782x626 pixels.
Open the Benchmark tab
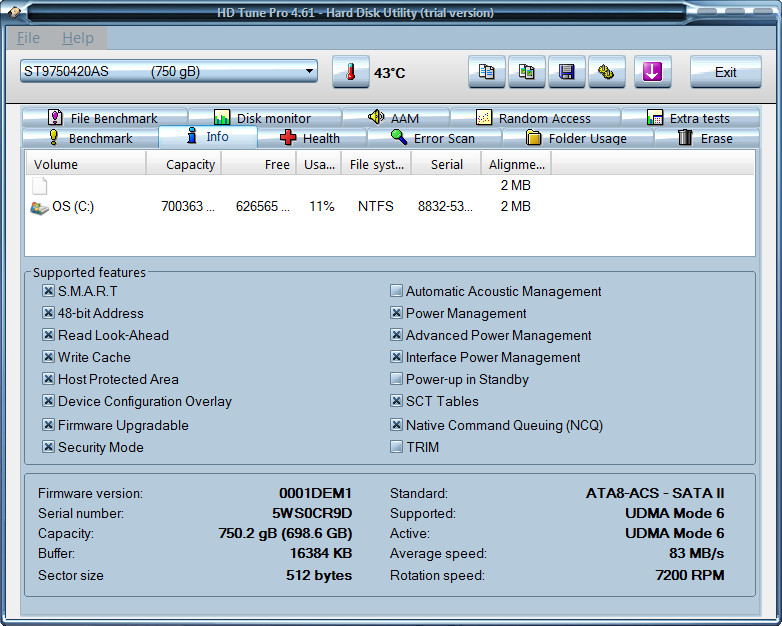point(88,138)
